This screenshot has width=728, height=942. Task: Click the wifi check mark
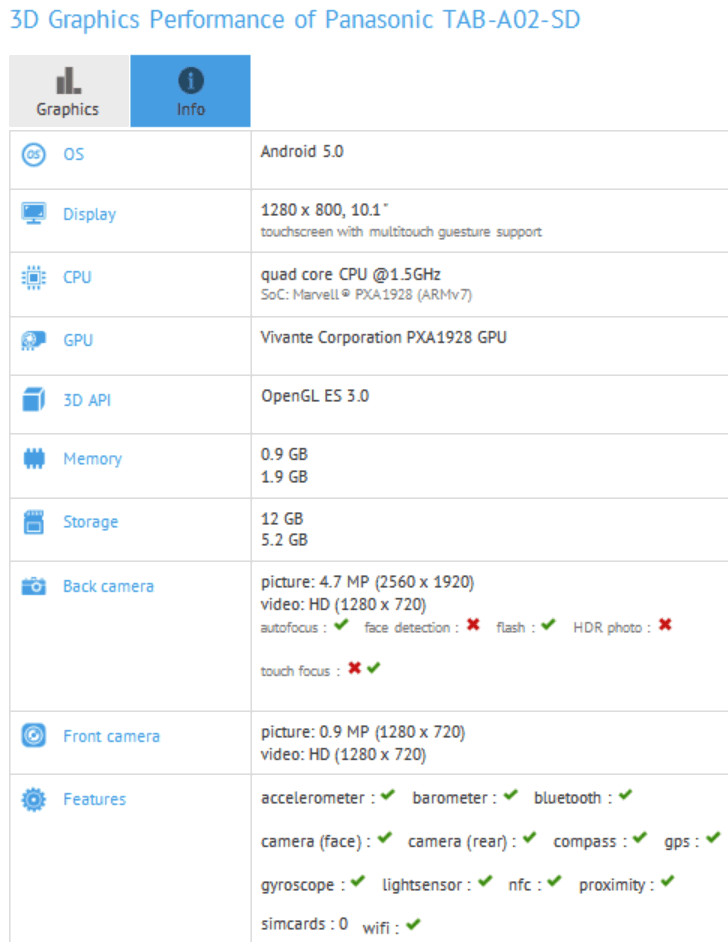(x=413, y=924)
